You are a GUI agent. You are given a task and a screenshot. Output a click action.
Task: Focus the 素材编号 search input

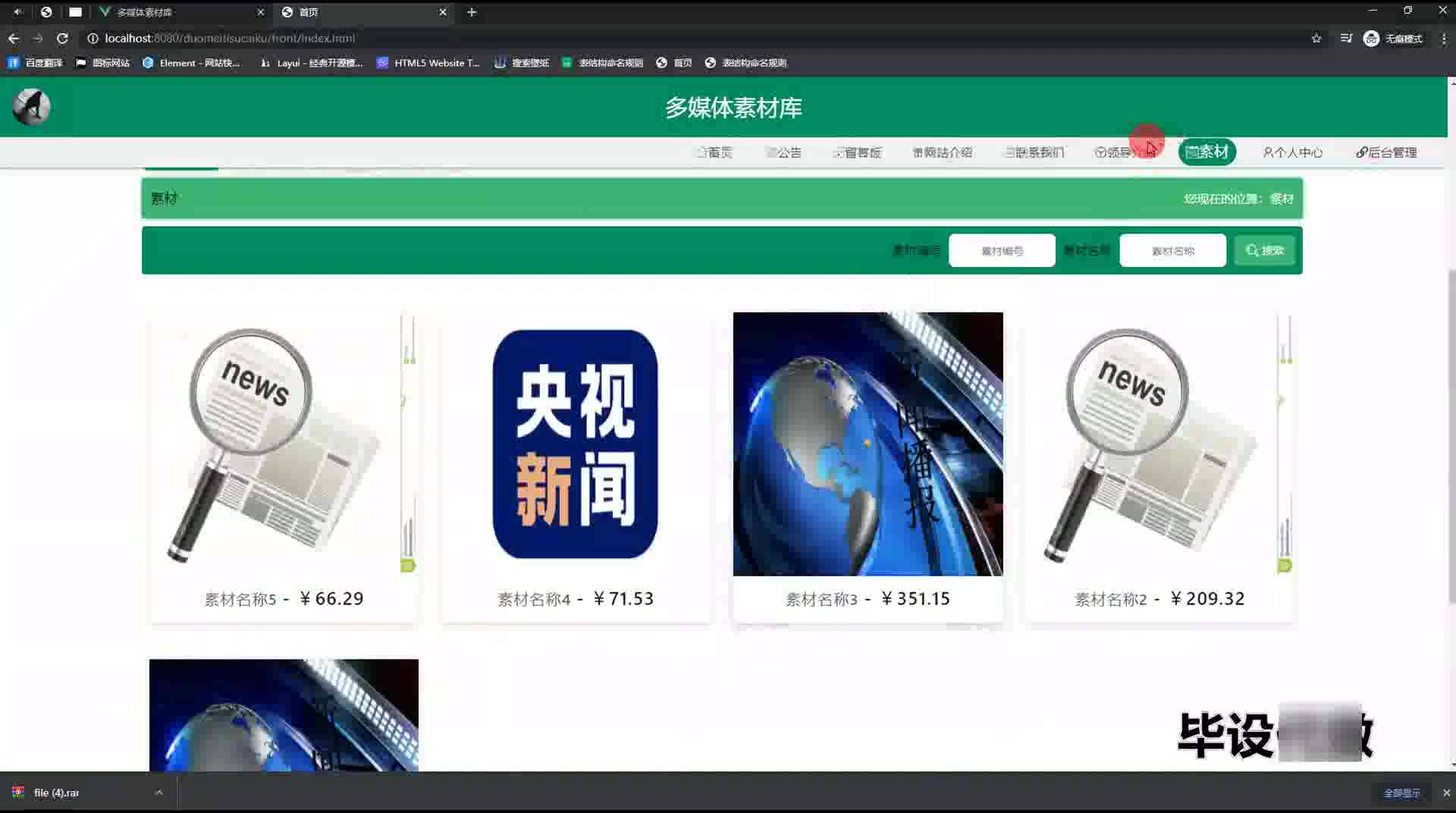click(x=1002, y=250)
